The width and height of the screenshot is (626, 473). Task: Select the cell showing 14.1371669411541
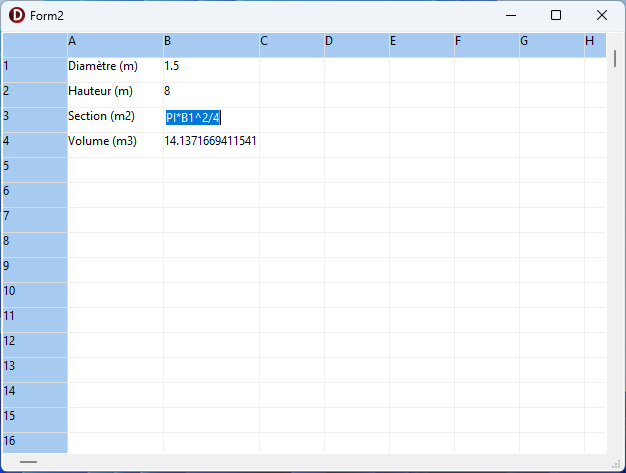[210, 141]
